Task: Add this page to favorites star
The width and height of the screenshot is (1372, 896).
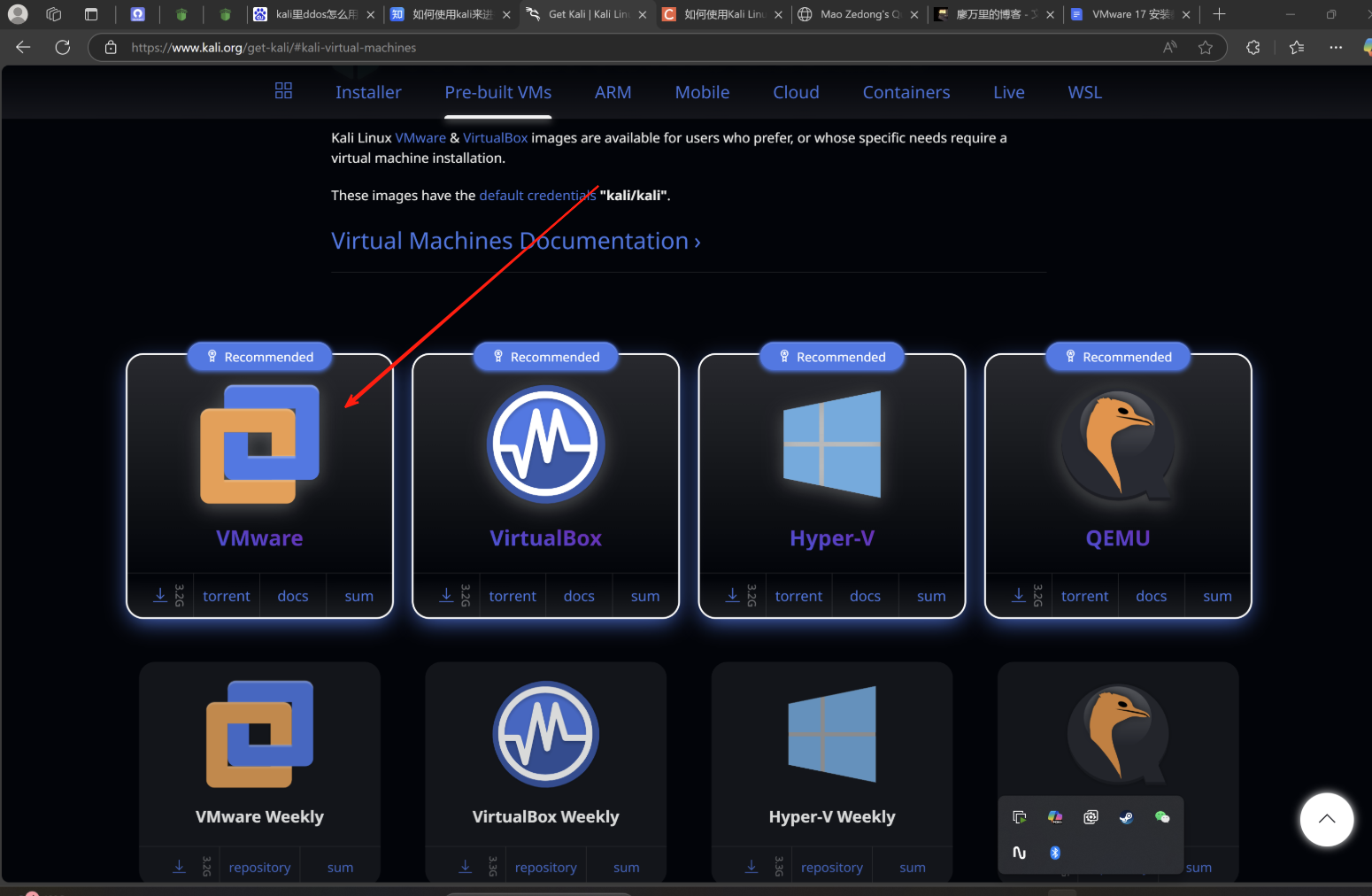Action: pyautogui.click(x=1206, y=48)
